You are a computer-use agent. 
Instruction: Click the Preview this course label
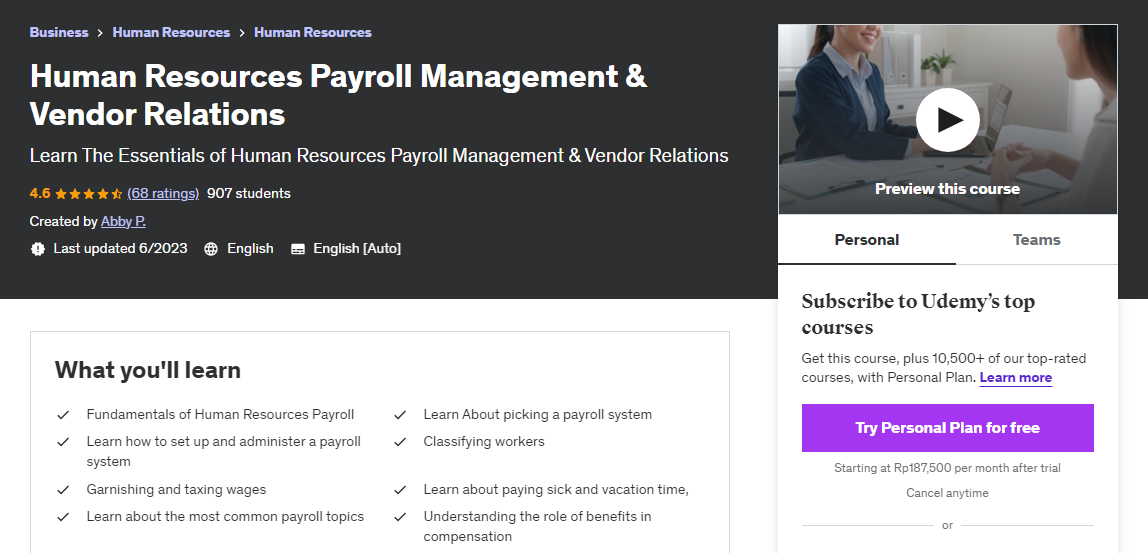click(947, 189)
